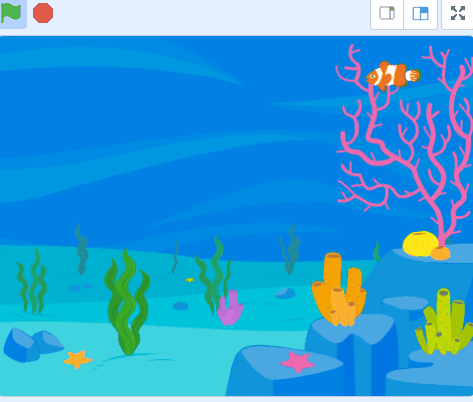Stop the project with red octagon
The width and height of the screenshot is (473, 402).
coord(43,13)
